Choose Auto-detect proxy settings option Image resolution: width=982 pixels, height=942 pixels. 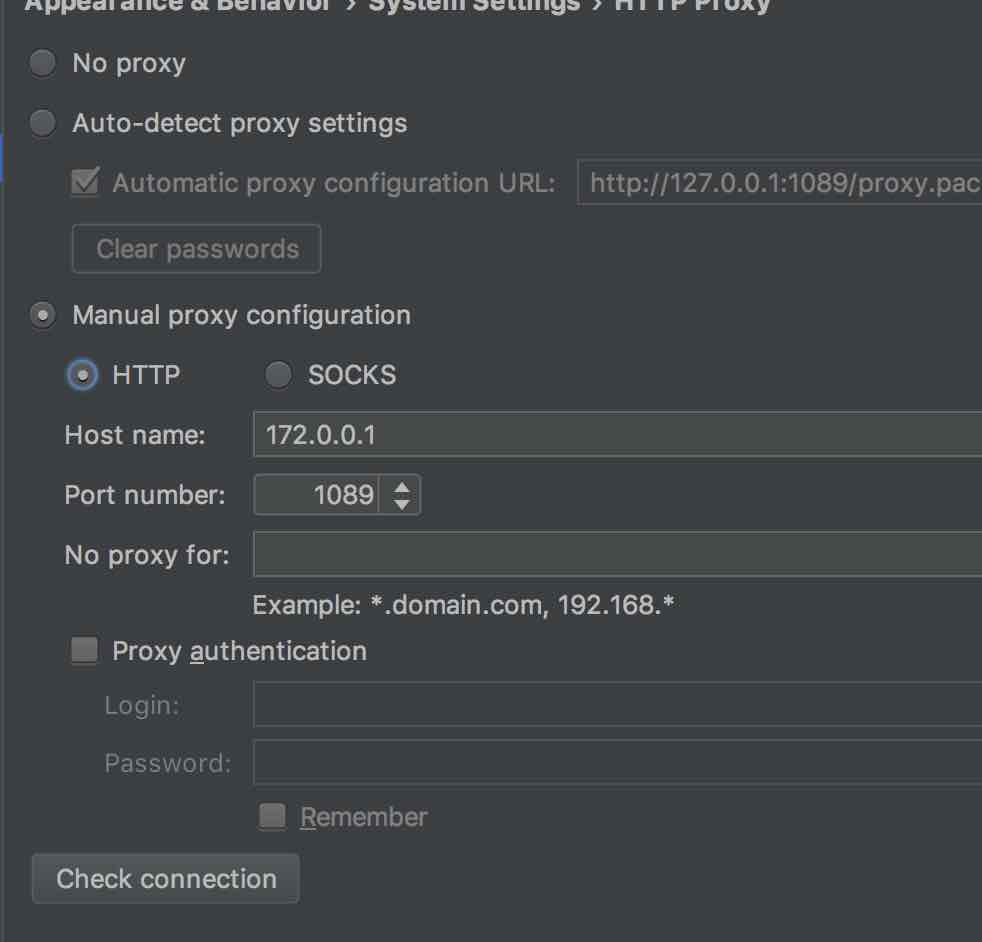point(43,123)
